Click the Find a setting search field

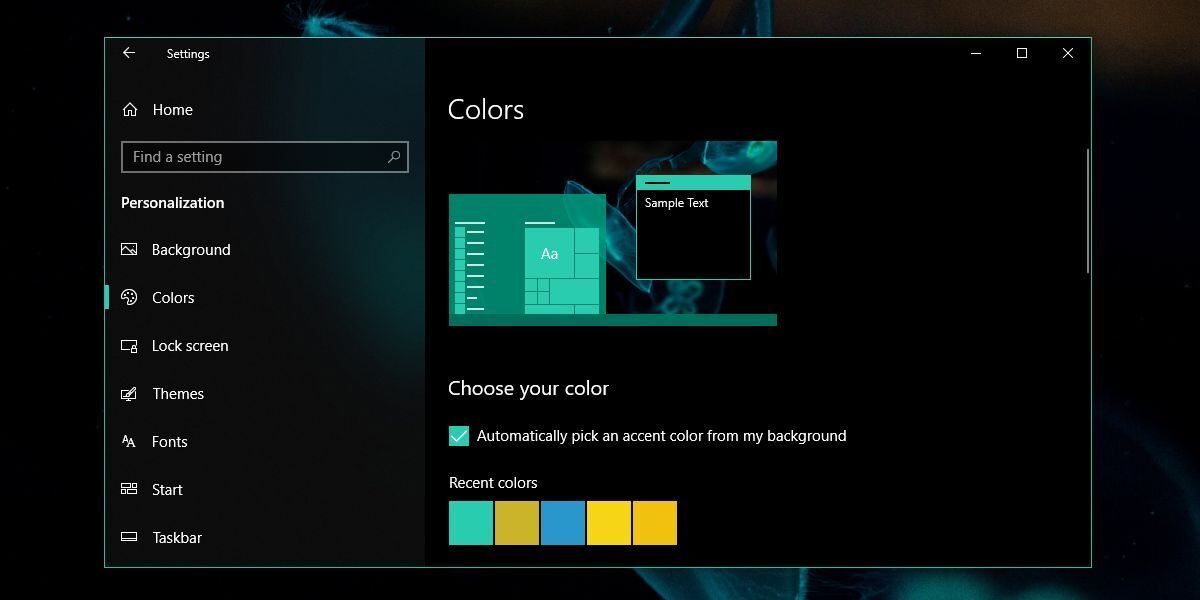point(250,157)
